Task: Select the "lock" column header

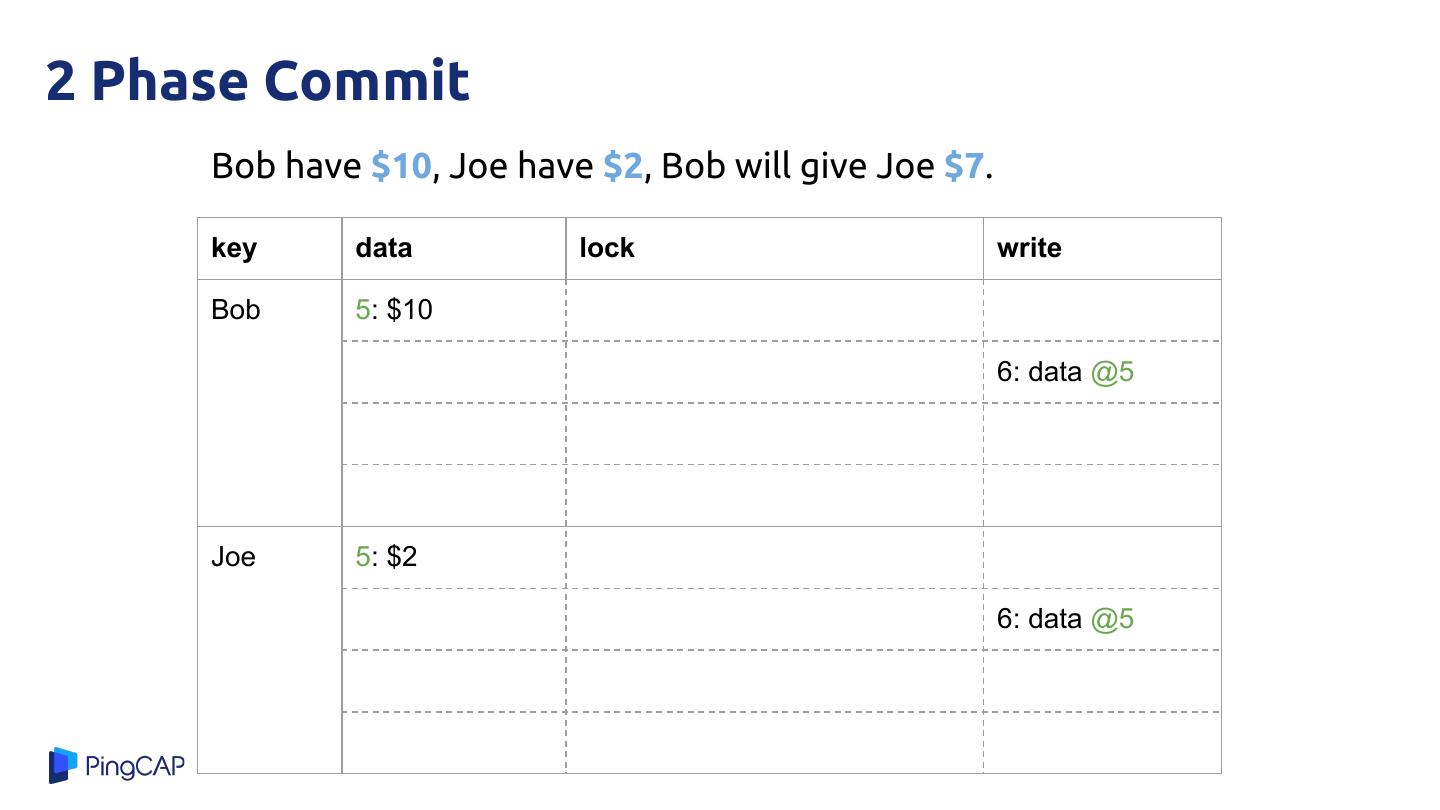Action: pos(607,248)
